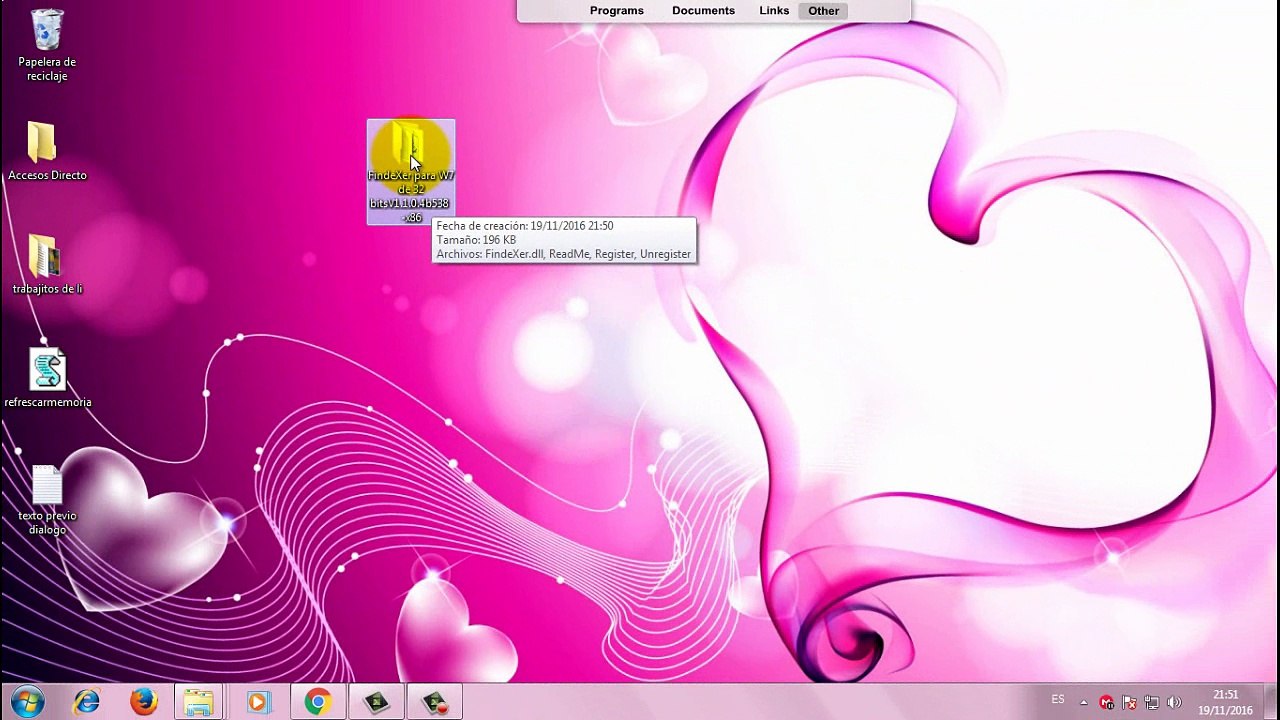Image resolution: width=1280 pixels, height=720 pixels.
Task: Select the refrescarmemoria script file
Action: point(47,379)
